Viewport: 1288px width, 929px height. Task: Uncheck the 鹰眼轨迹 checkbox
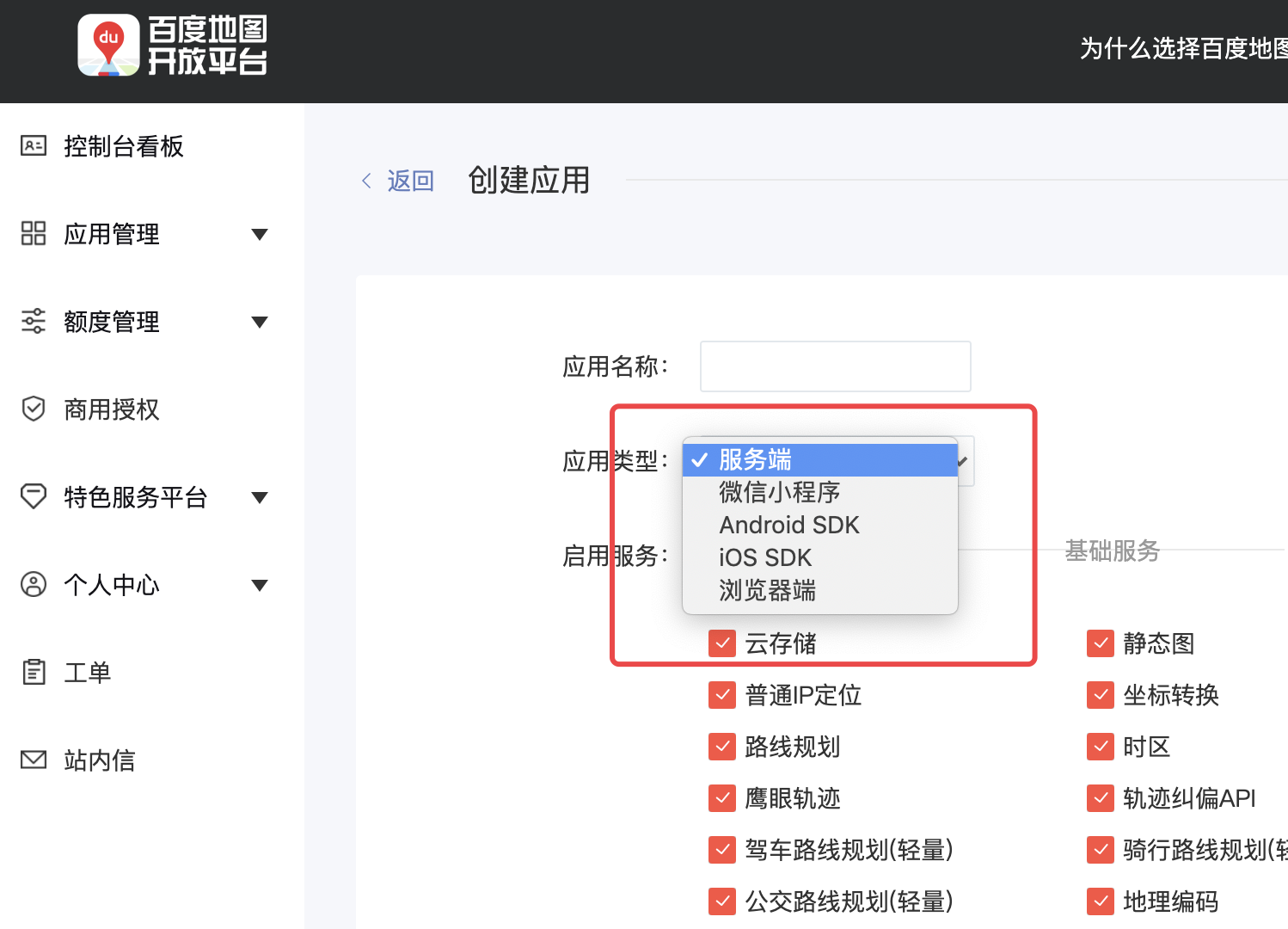point(722,798)
